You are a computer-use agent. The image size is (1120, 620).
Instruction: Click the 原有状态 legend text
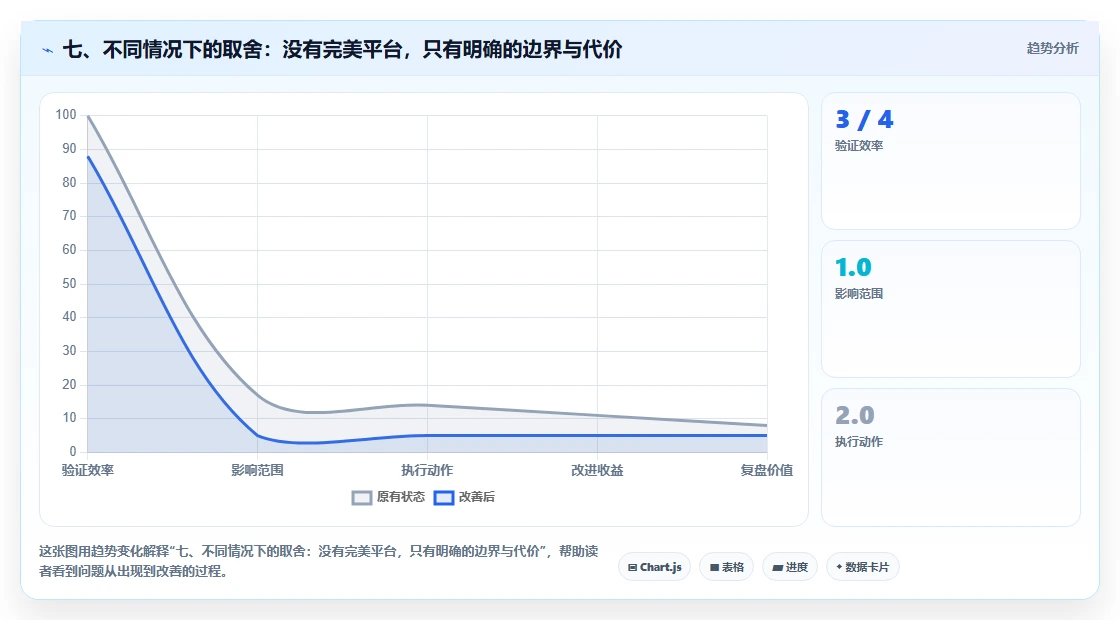tap(401, 497)
